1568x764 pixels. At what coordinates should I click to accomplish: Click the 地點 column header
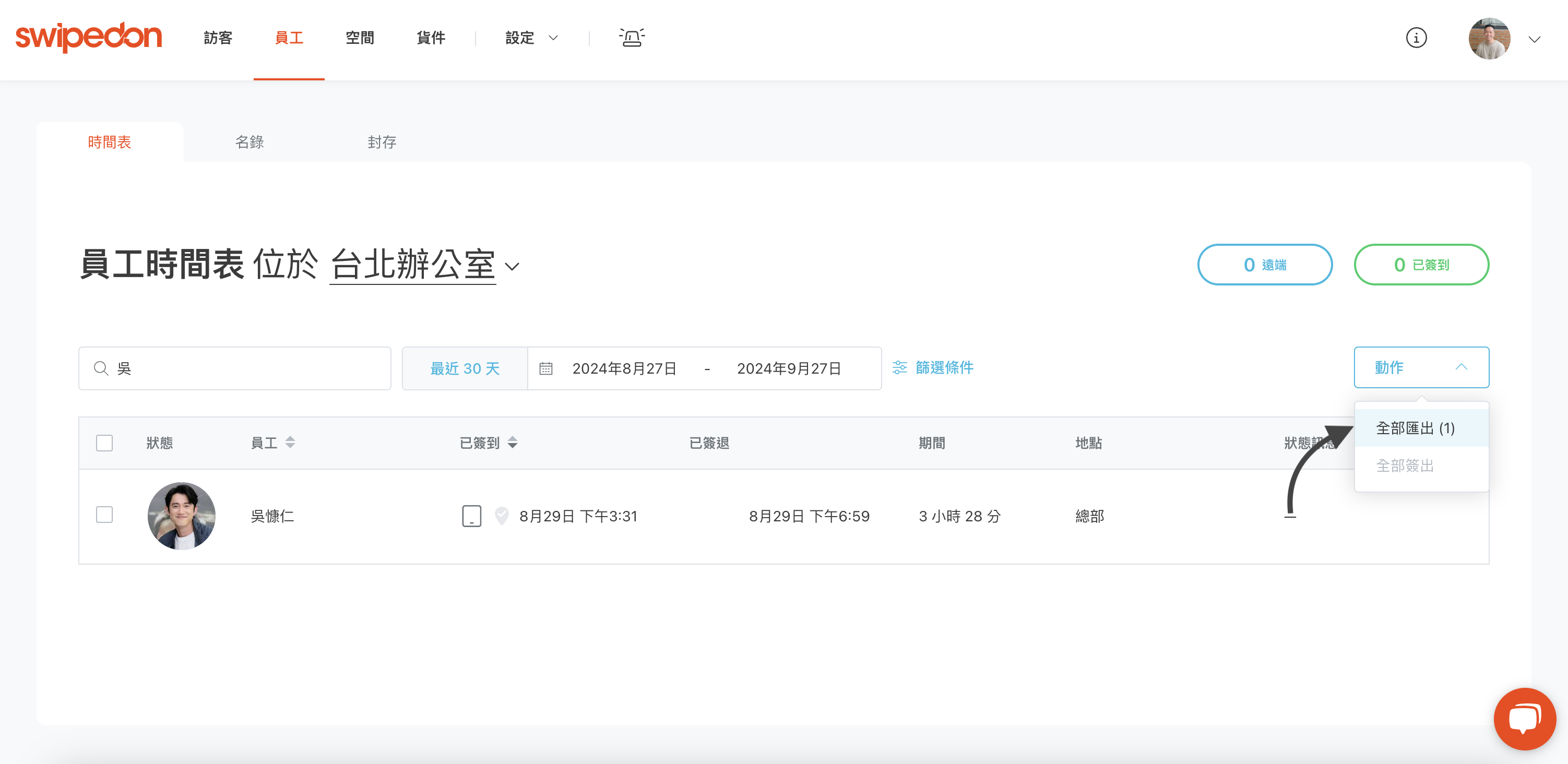click(x=1088, y=443)
